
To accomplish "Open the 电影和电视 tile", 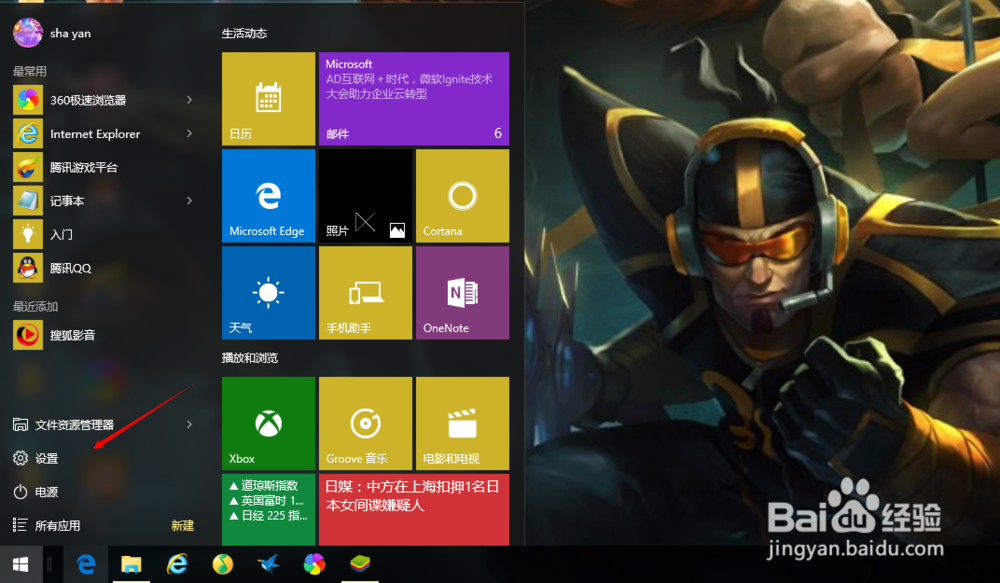I will pos(462,424).
